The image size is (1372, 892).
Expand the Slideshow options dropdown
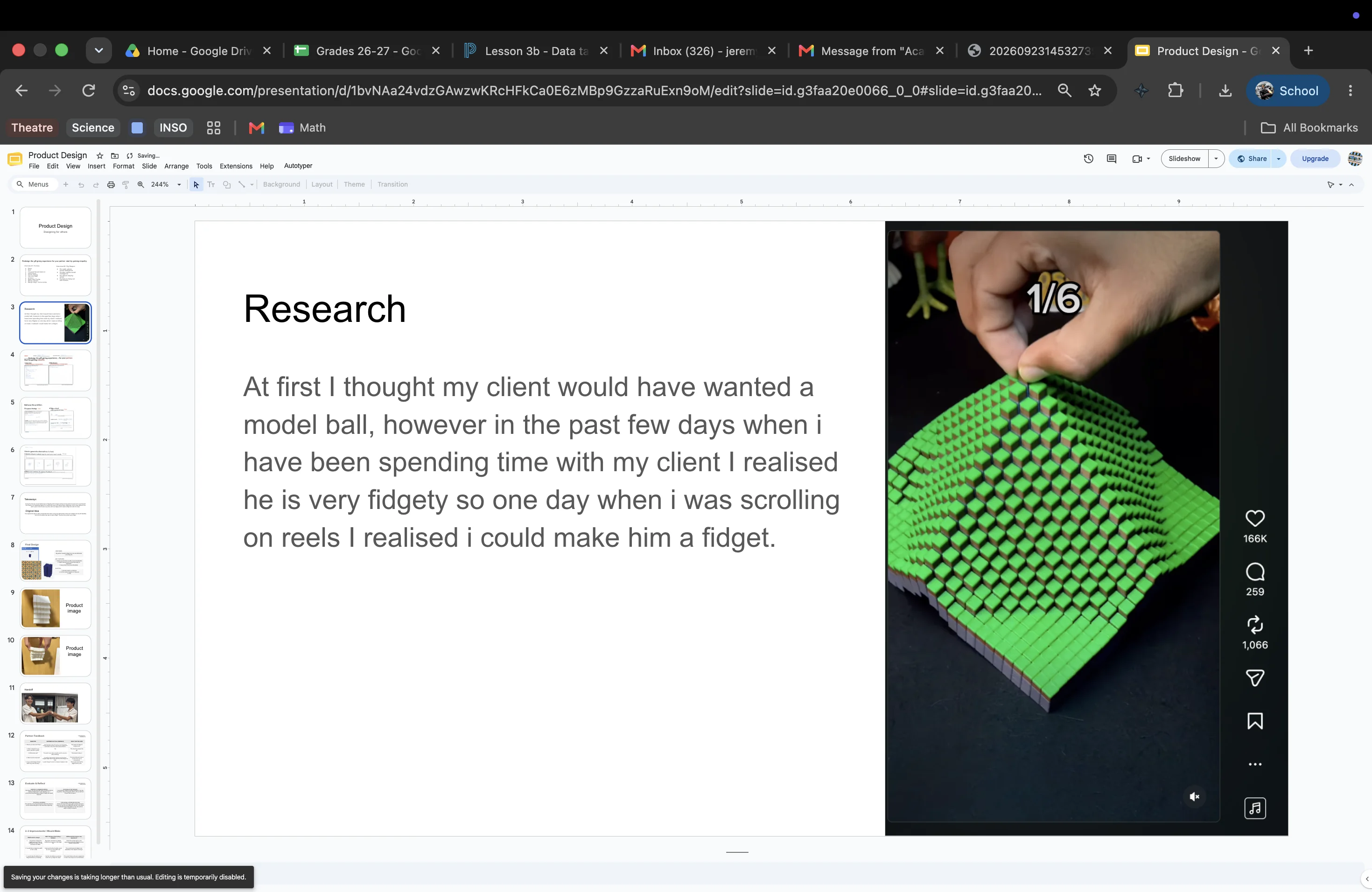(x=1216, y=159)
